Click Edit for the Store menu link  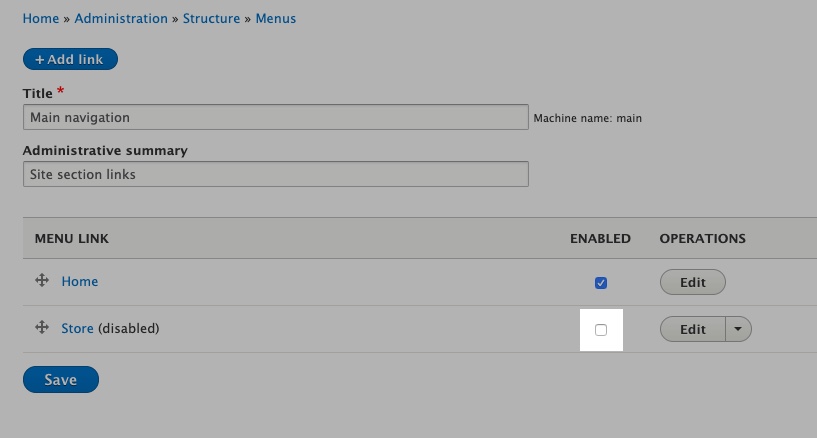tap(692, 329)
